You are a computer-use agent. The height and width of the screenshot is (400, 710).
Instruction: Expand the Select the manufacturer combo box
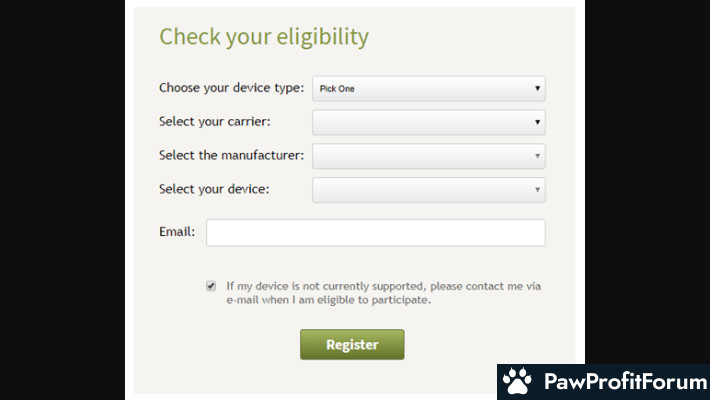(429, 156)
